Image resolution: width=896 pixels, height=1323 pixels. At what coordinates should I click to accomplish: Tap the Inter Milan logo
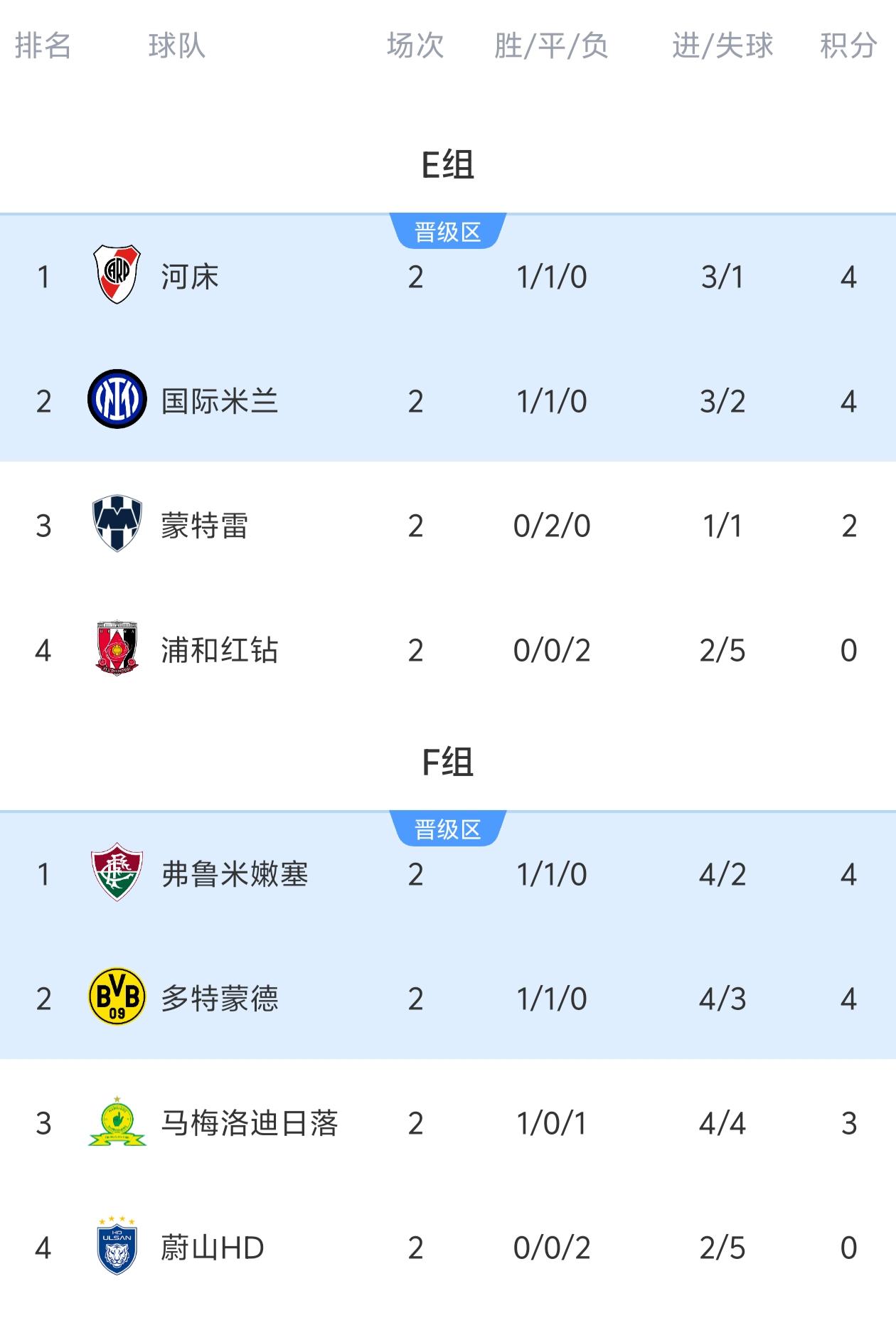pyautogui.click(x=117, y=399)
